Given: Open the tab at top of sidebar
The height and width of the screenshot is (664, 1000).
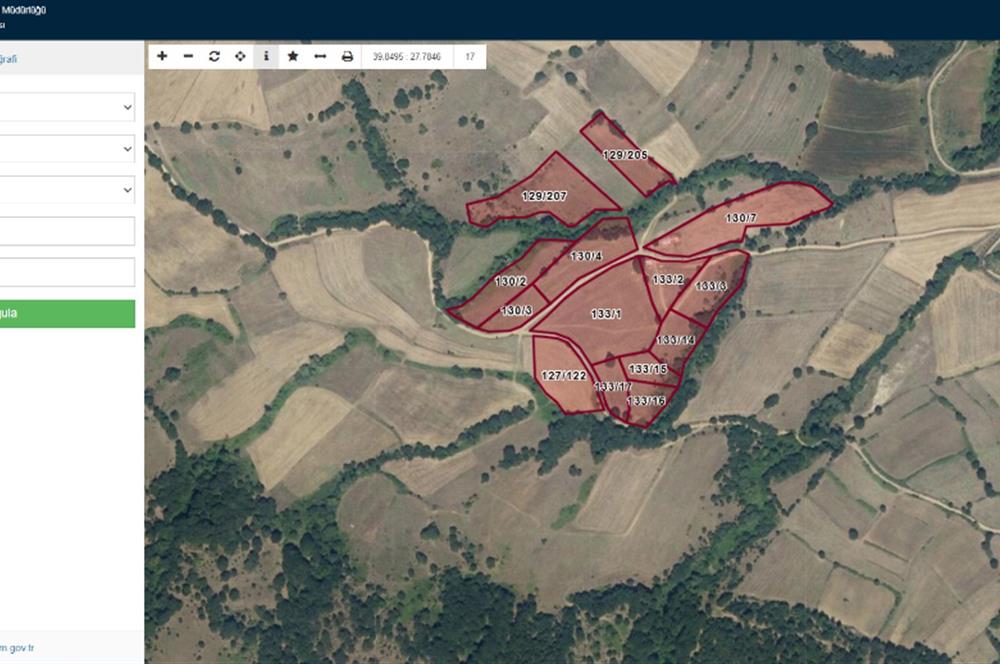Looking at the screenshot, I should point(8,59).
